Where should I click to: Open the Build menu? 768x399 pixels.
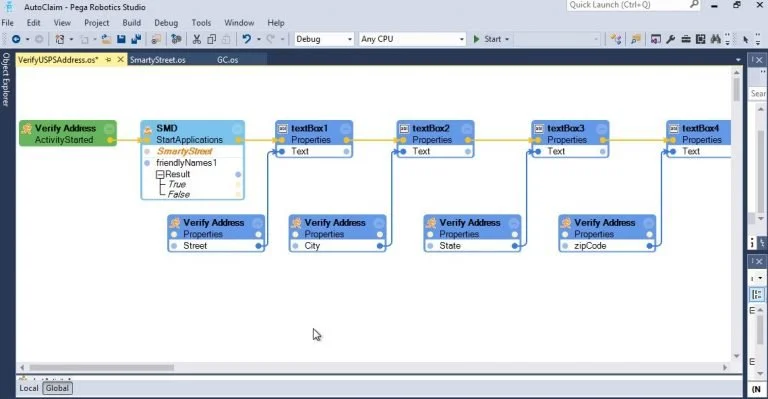[x=131, y=23]
